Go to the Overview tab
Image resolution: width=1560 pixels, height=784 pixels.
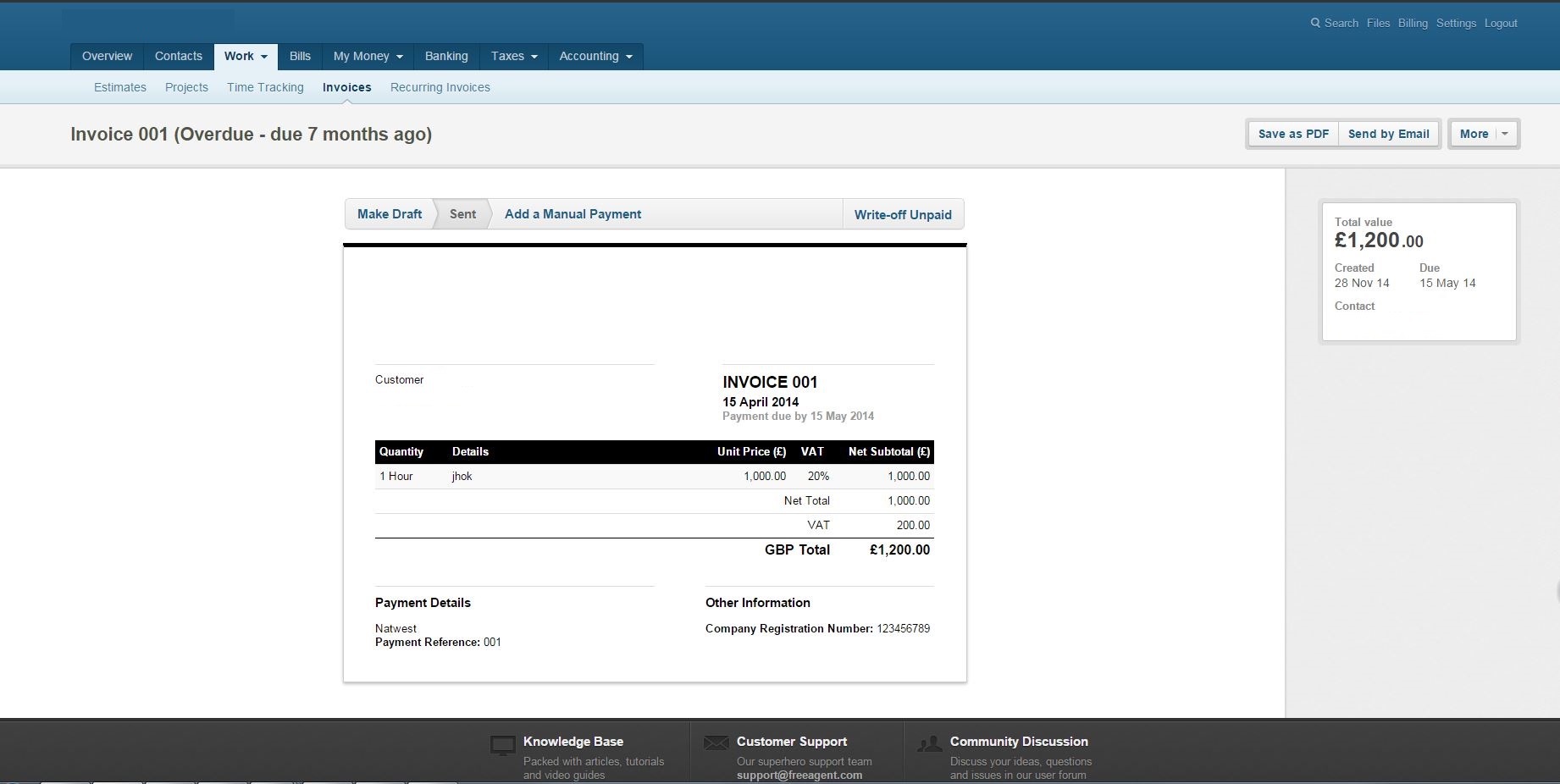point(107,56)
